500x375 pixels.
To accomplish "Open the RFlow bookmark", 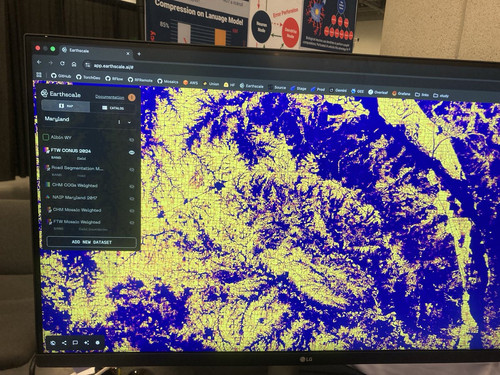I will 114,79.
